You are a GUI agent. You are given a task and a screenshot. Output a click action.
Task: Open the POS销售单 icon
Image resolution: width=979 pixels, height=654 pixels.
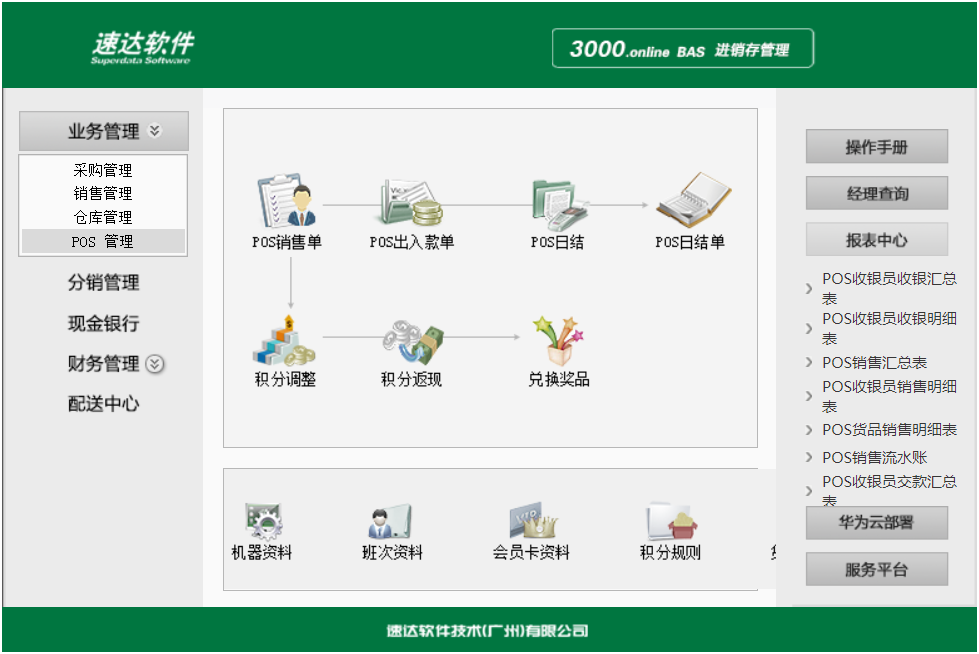point(287,201)
